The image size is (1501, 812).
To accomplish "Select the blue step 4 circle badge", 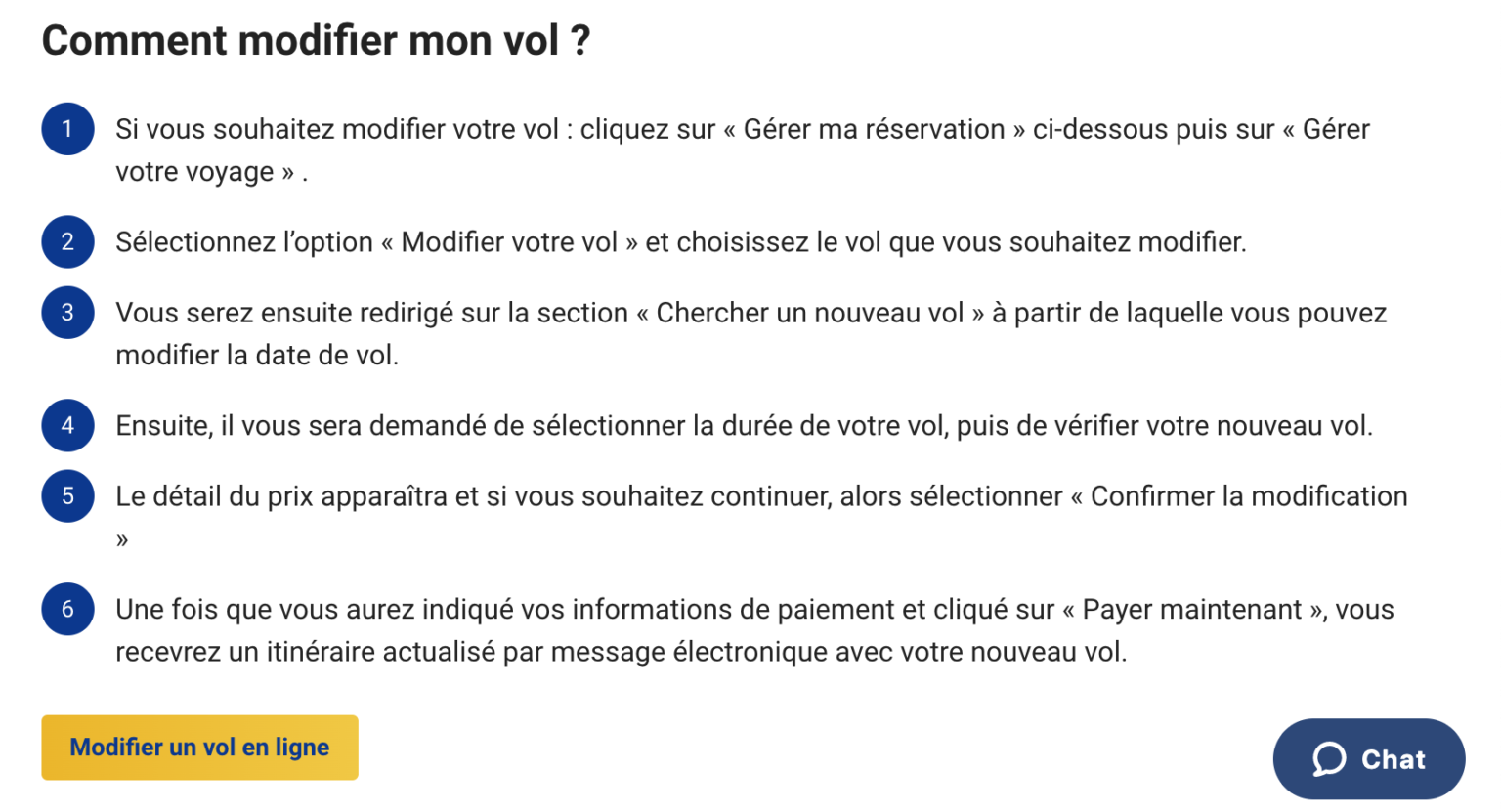I will click(x=66, y=425).
